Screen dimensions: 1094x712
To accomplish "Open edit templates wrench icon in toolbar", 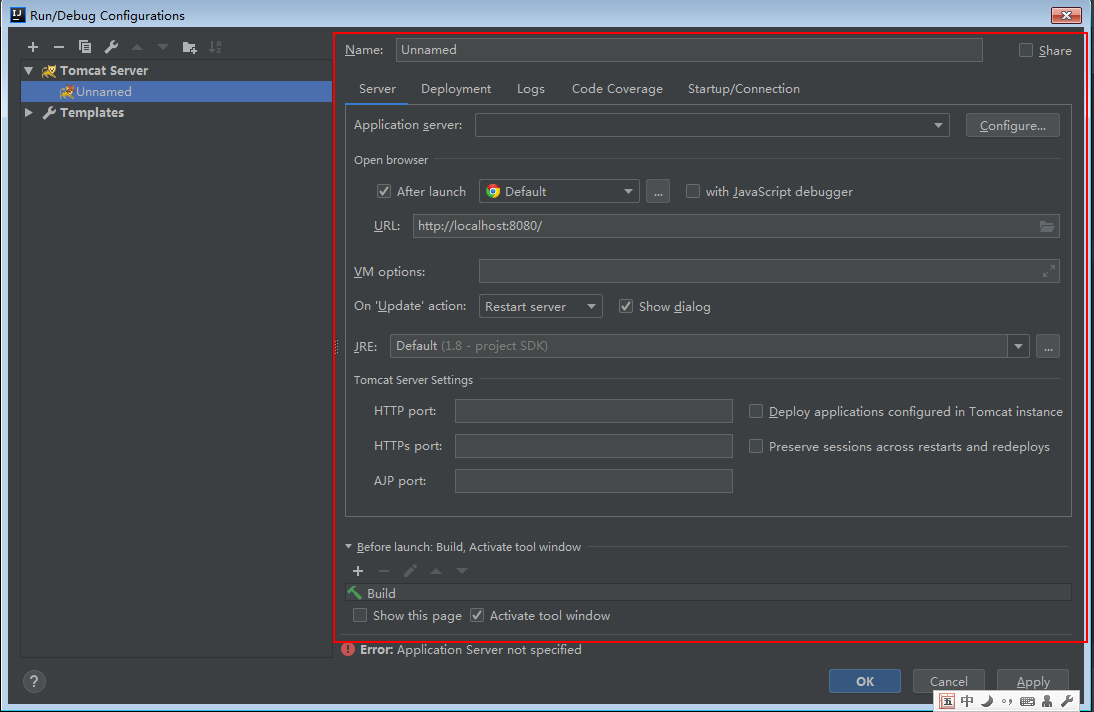I will coord(111,47).
